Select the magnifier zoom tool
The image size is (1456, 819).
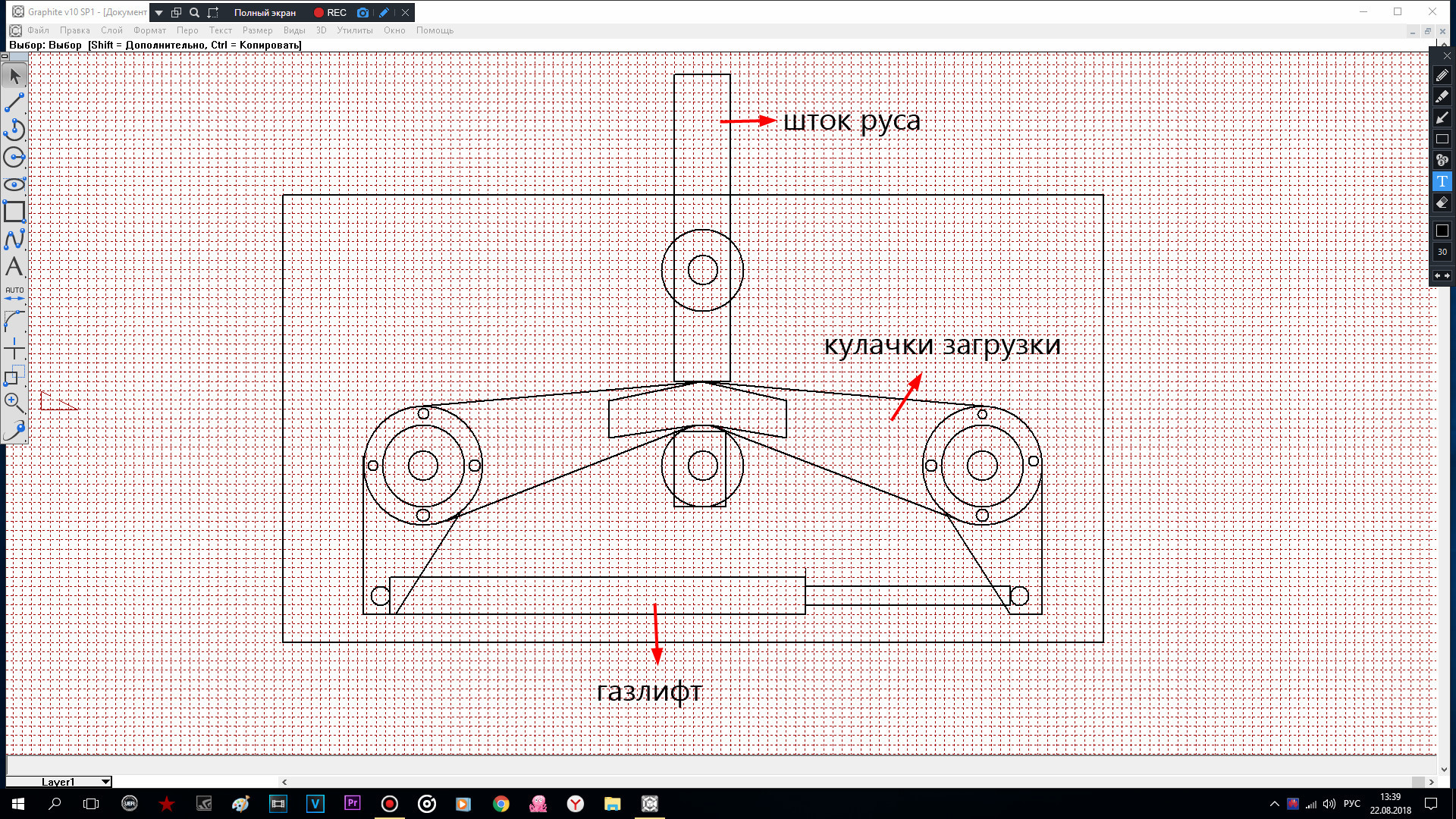pos(13,402)
